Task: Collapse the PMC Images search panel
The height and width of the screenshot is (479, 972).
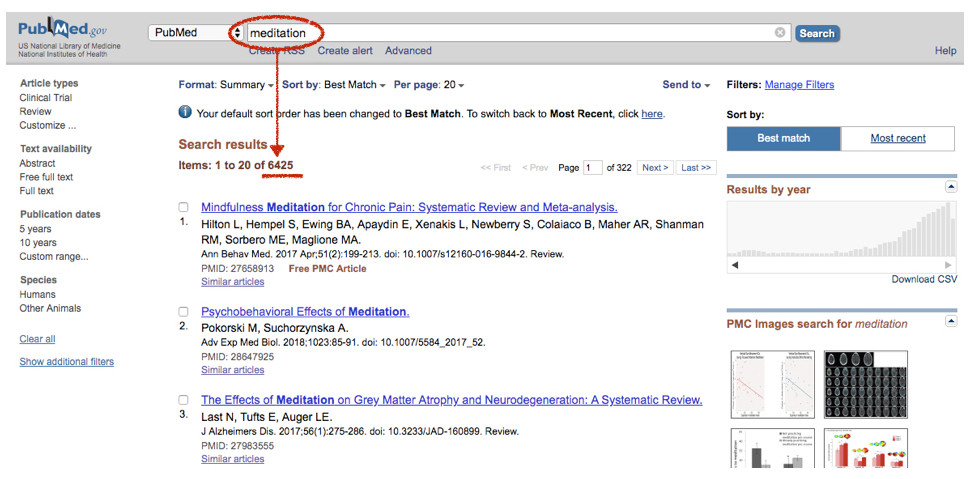Action: click(x=950, y=321)
